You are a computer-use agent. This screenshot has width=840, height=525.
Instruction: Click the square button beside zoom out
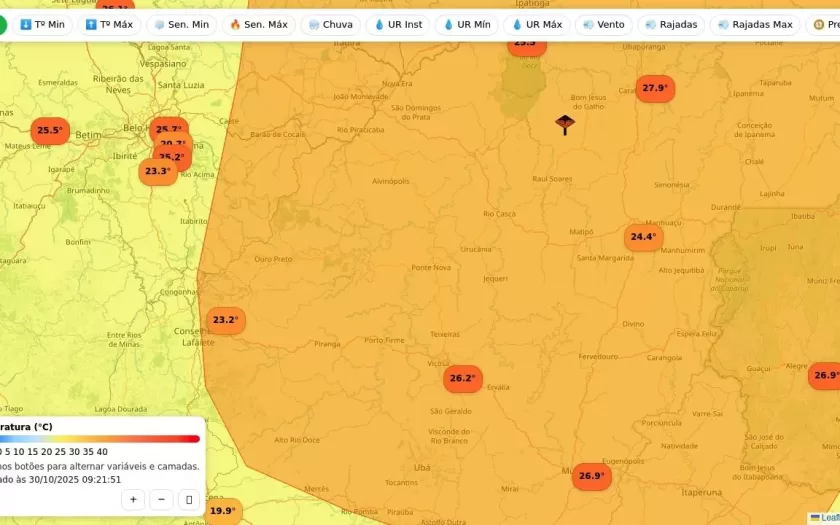189,499
